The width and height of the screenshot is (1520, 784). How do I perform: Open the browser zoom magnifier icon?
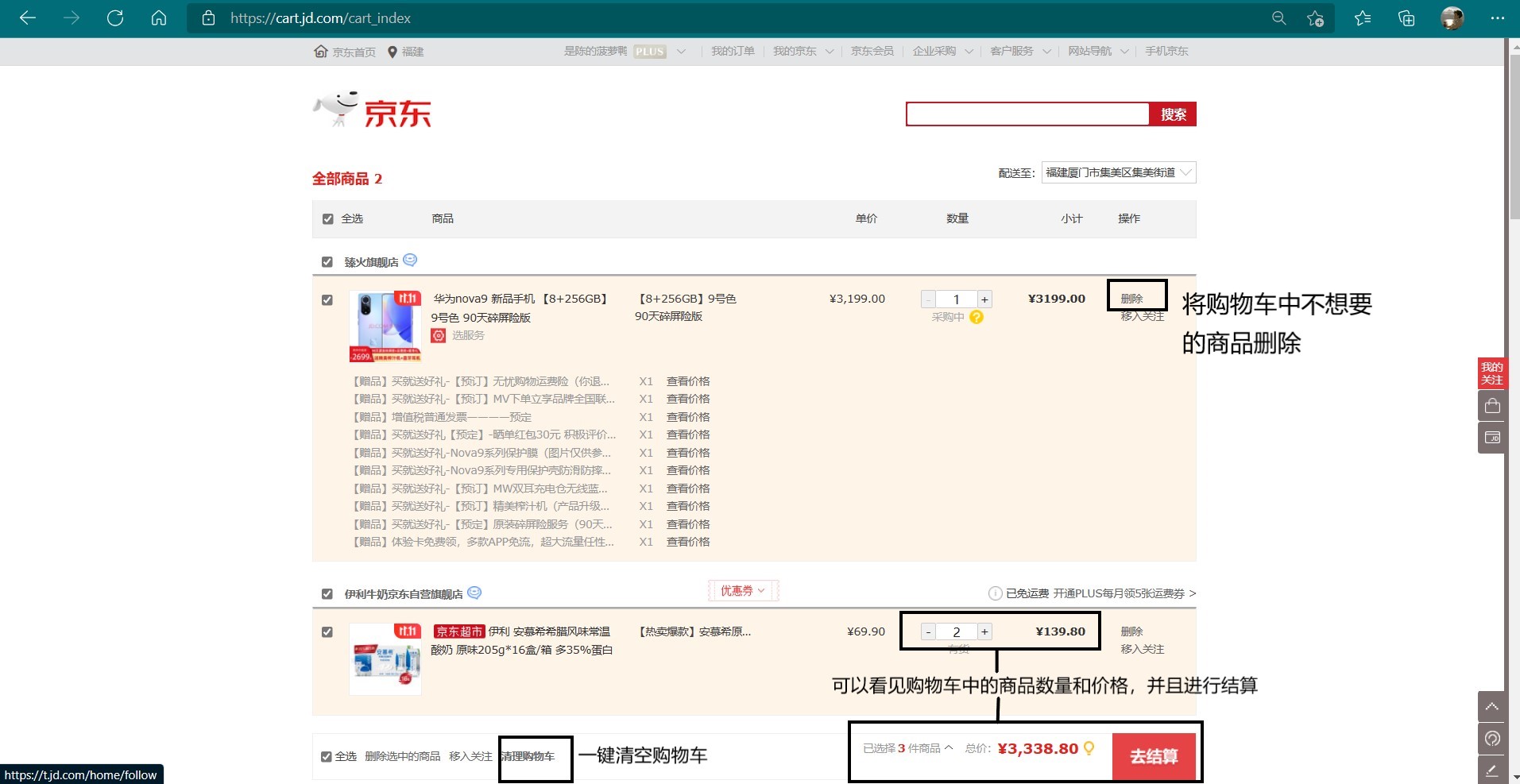[x=1278, y=18]
